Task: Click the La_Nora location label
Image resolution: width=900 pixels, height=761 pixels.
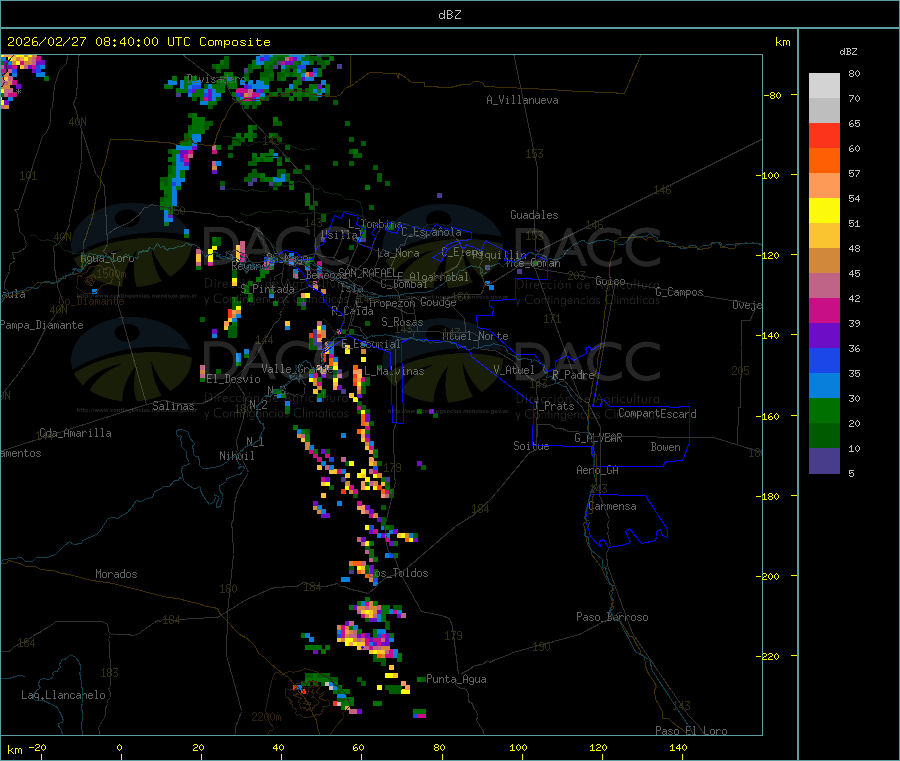Action: (x=398, y=253)
